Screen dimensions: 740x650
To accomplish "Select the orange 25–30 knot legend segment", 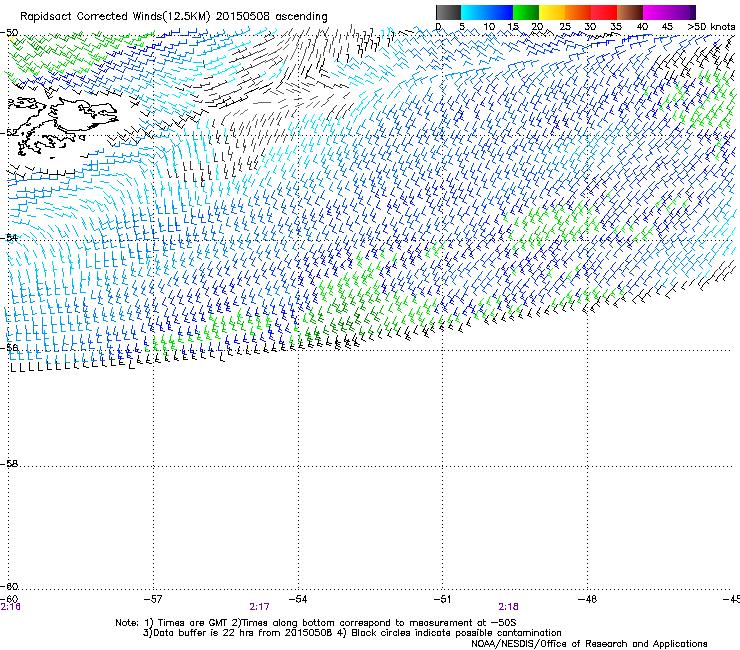I will tap(578, 12).
